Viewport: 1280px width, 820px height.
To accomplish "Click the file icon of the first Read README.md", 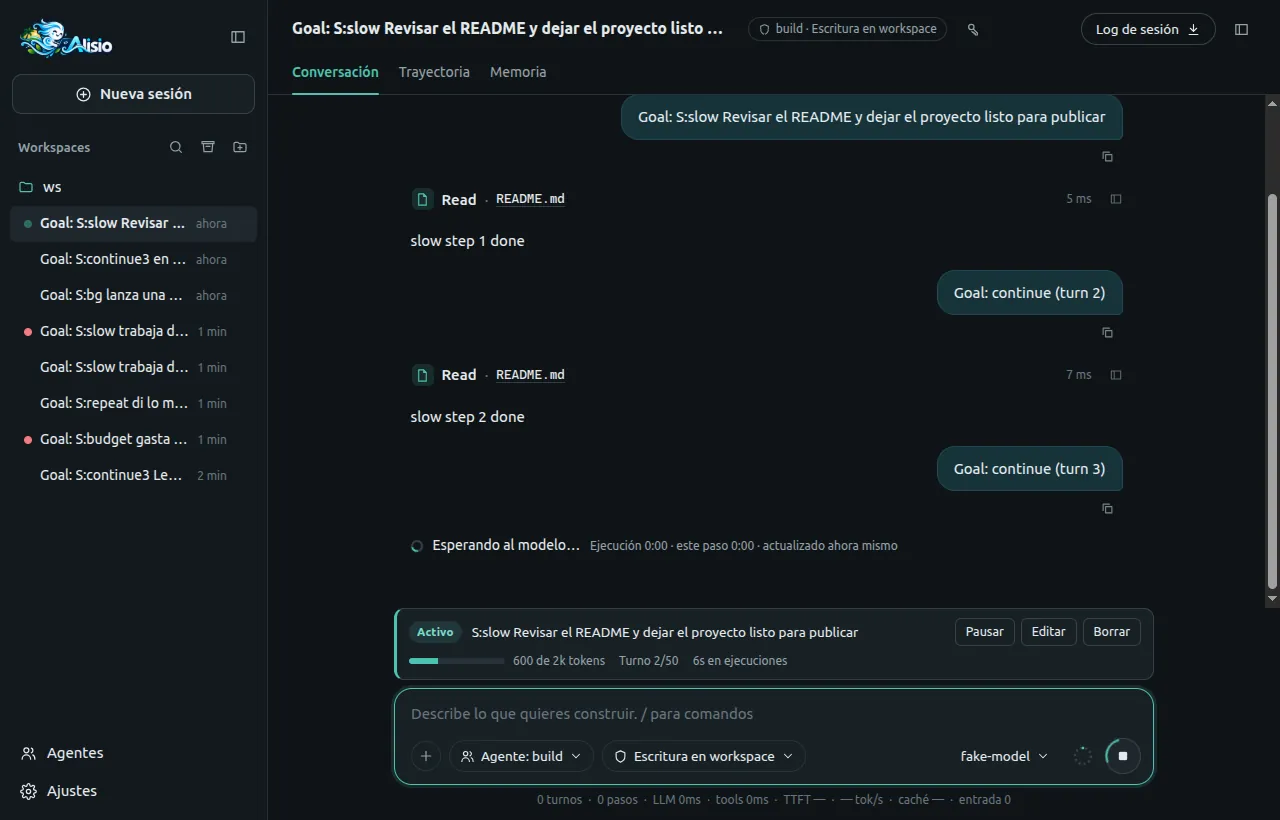I will pos(423,199).
